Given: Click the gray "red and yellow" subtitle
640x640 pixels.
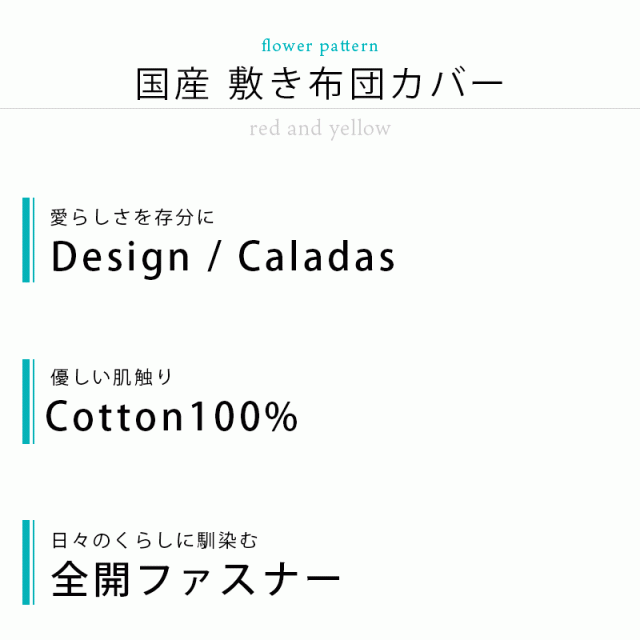Looking at the screenshot, I should click(319, 129).
